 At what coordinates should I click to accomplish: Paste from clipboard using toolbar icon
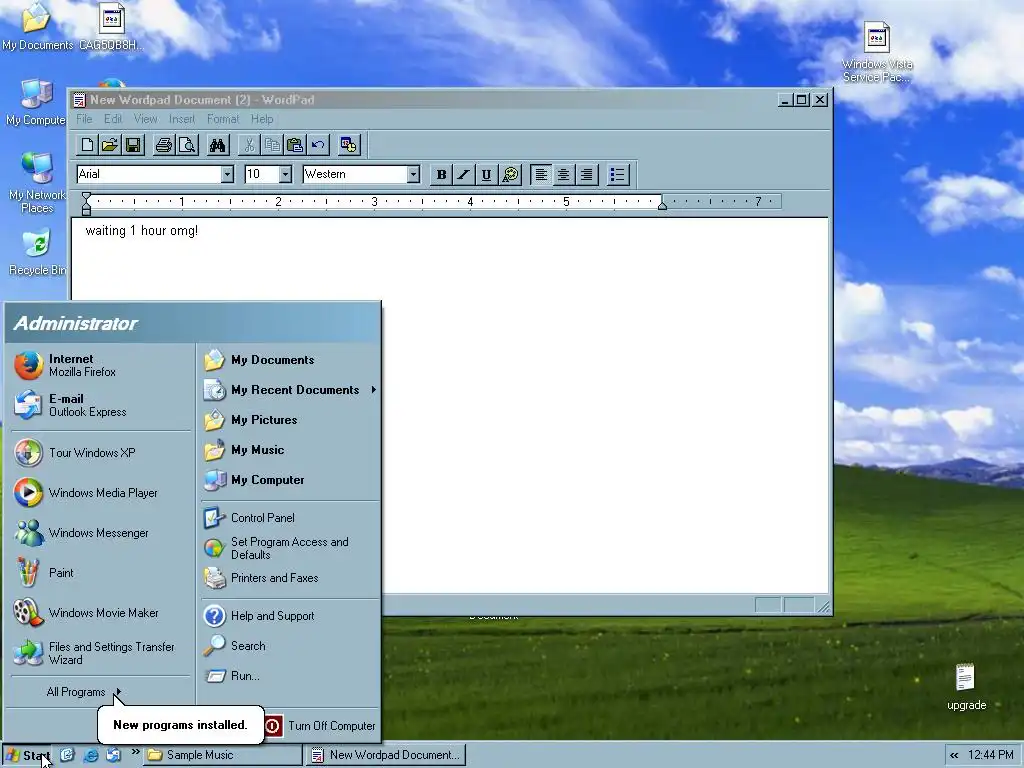pyautogui.click(x=295, y=145)
